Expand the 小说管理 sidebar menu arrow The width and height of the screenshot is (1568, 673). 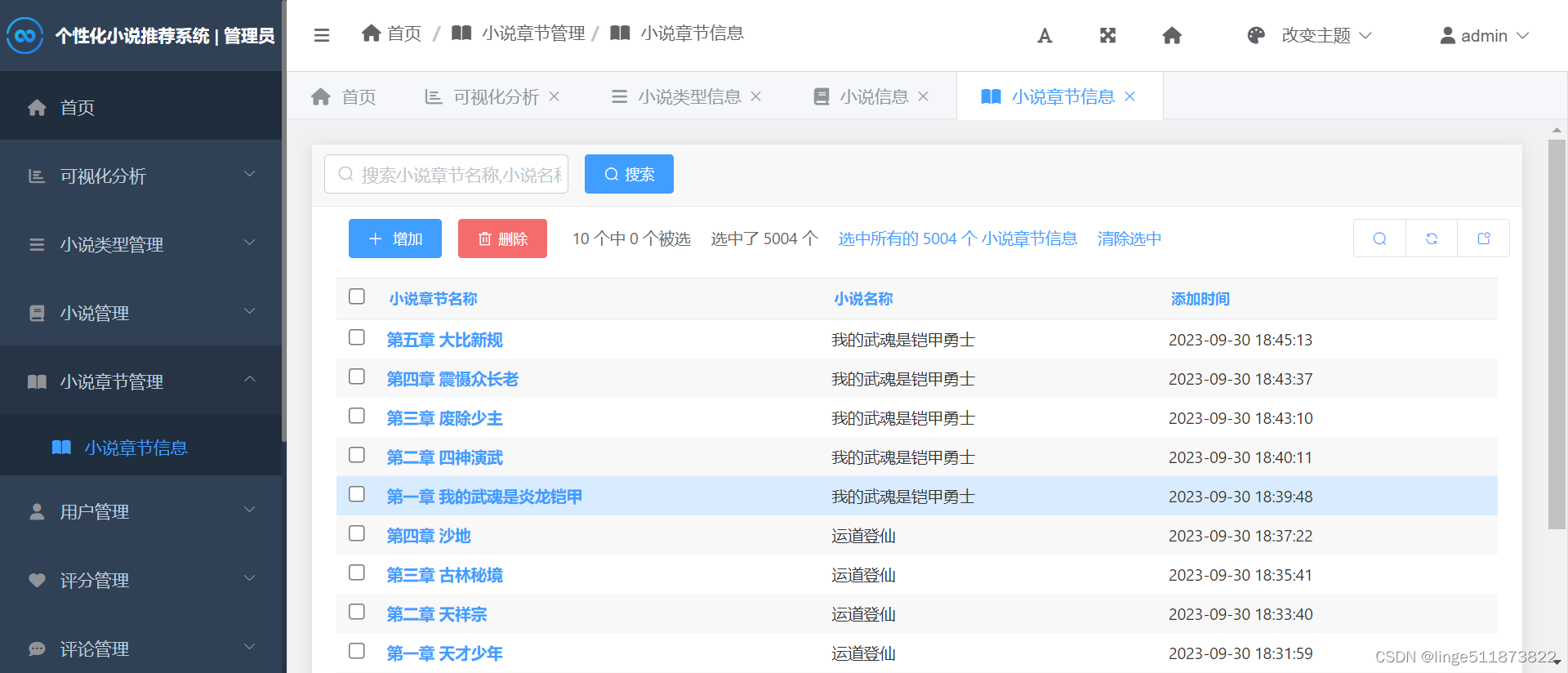click(250, 311)
